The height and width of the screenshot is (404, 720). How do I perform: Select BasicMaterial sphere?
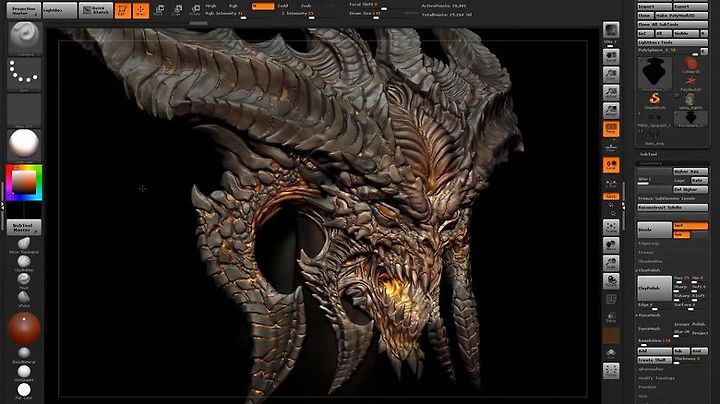(x=24, y=354)
